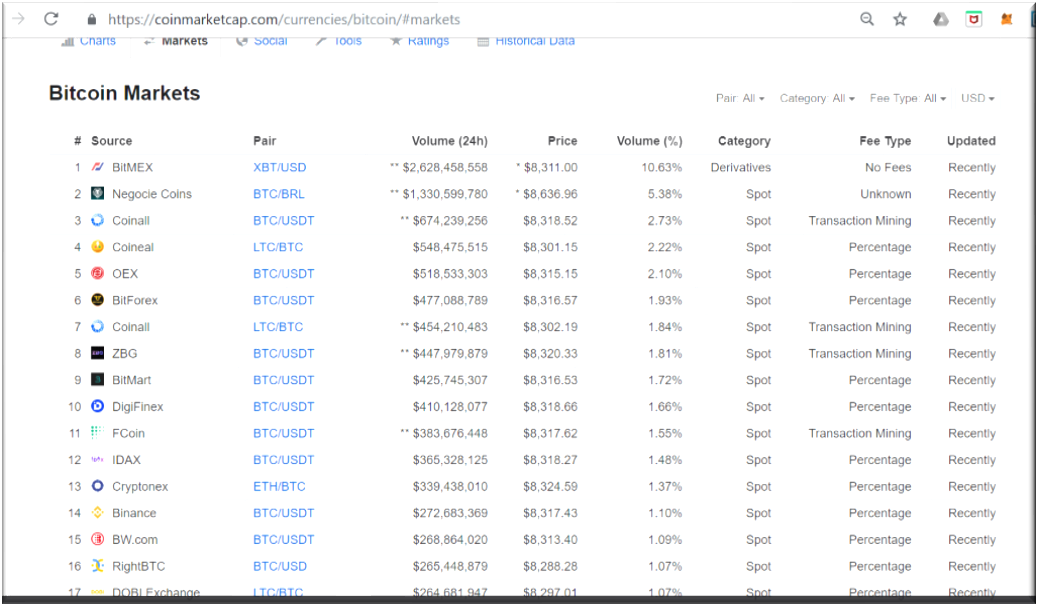The image size is (1038, 606).
Task: Click the Coineal logo icon
Action: tap(97, 246)
